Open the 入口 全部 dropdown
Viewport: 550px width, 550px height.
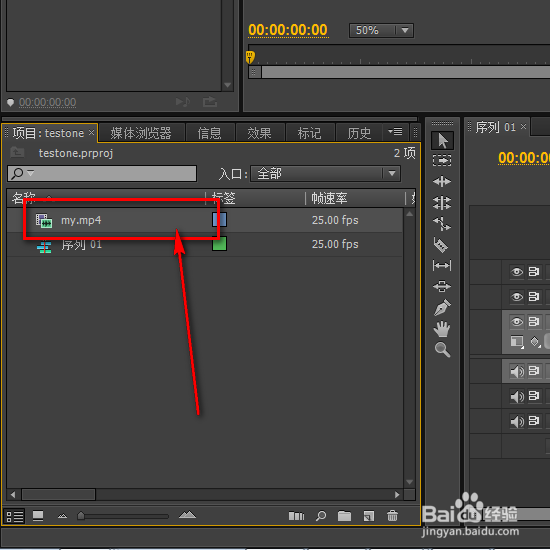pyautogui.click(x=325, y=173)
